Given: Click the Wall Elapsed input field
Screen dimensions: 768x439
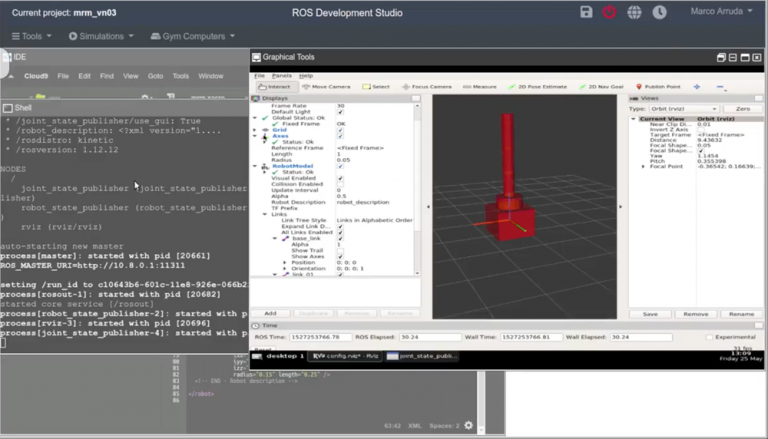Looking at the screenshot, I should click(641, 337).
